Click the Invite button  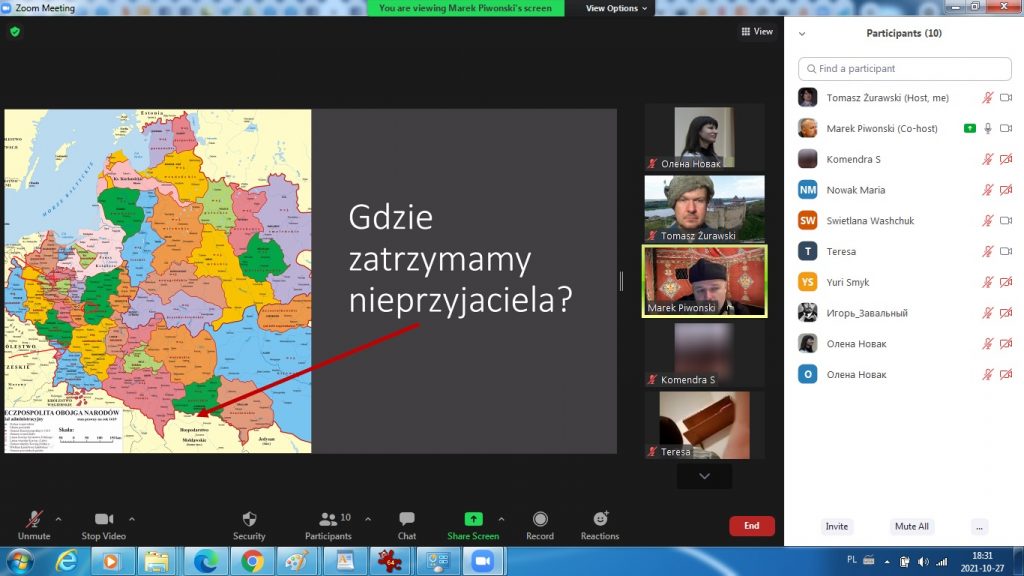coord(837,526)
